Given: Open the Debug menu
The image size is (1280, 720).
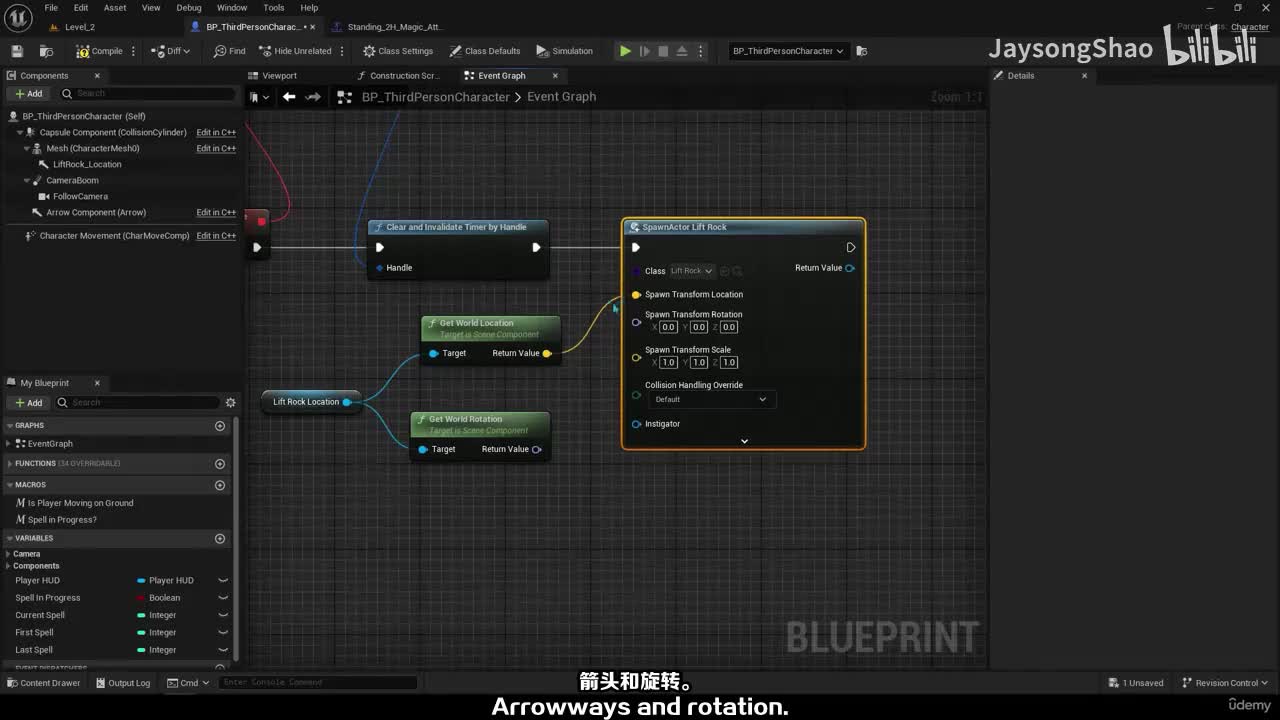Looking at the screenshot, I should 189,8.
